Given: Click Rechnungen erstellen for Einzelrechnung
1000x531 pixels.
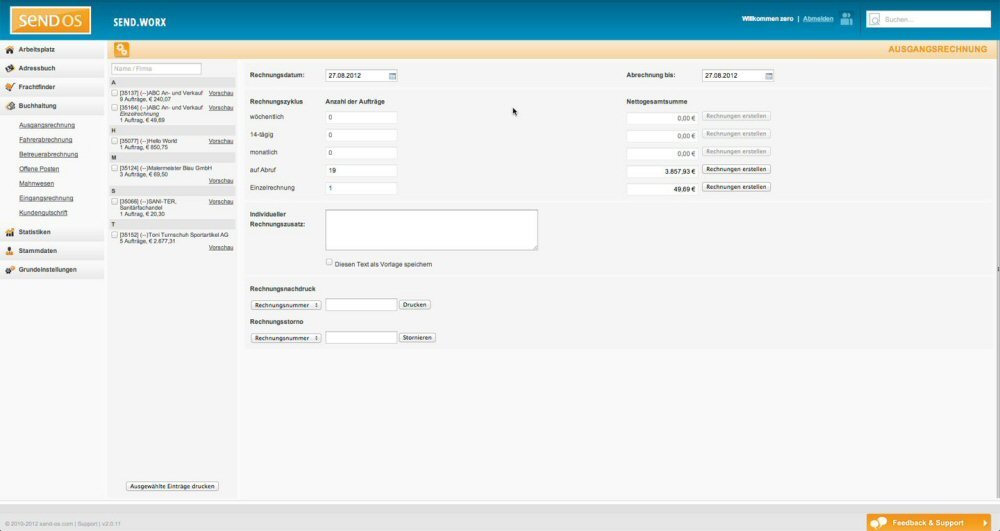Looking at the screenshot, I should (x=736, y=187).
